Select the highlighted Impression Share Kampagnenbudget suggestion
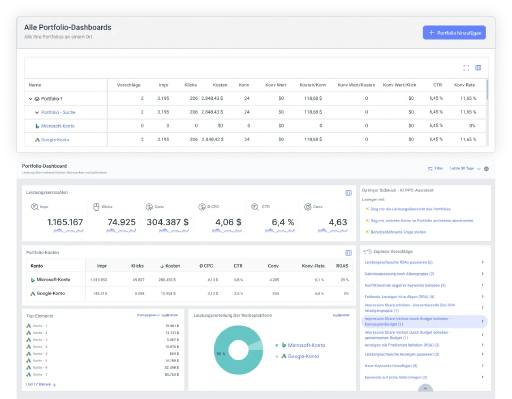The width and height of the screenshot is (512, 399). (x=424, y=321)
